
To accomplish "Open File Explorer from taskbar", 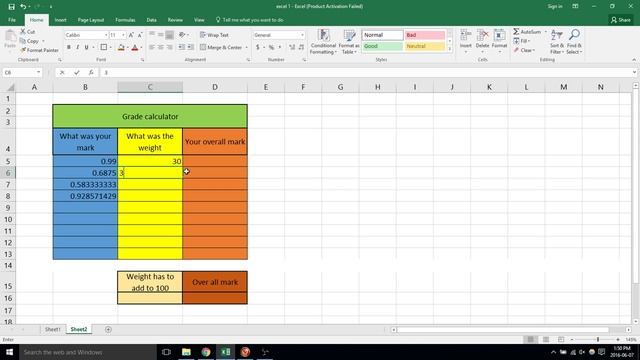I will pos(186,352).
